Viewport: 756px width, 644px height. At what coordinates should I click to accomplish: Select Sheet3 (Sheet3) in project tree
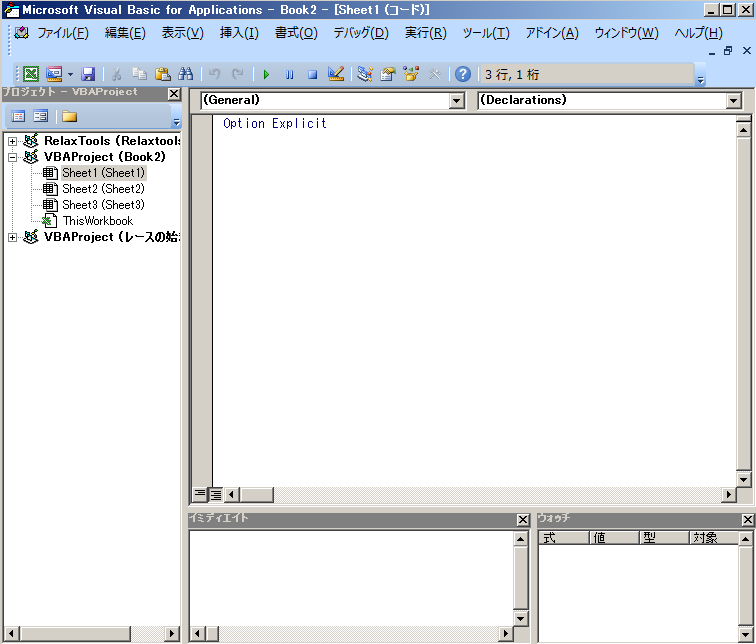tap(103, 204)
